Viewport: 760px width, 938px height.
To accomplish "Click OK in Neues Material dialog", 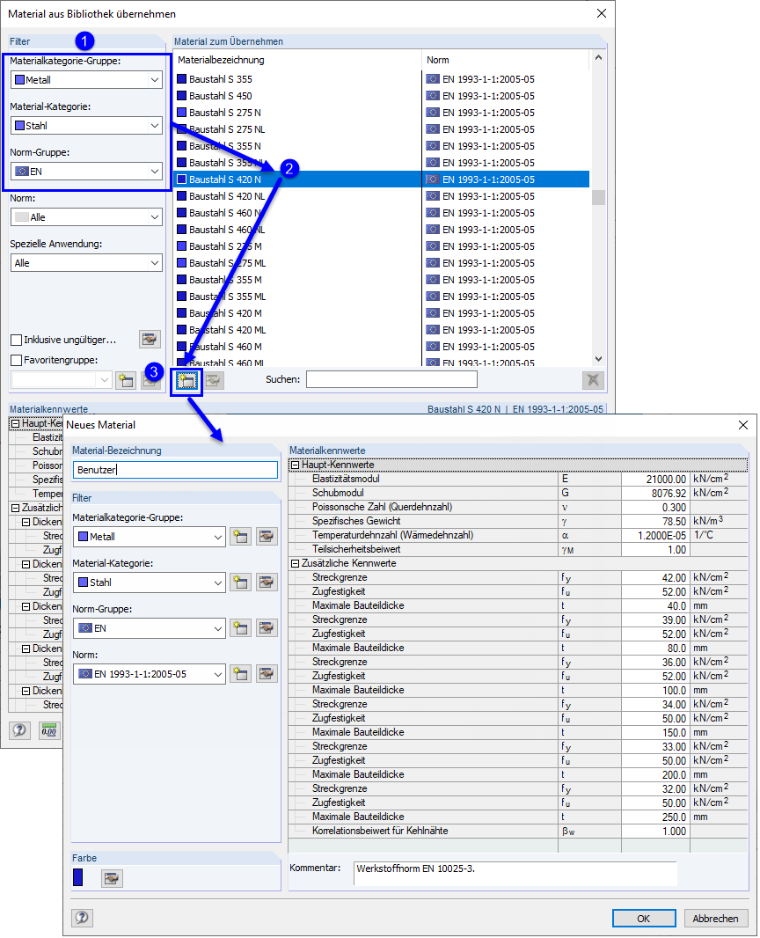I will tap(643, 918).
